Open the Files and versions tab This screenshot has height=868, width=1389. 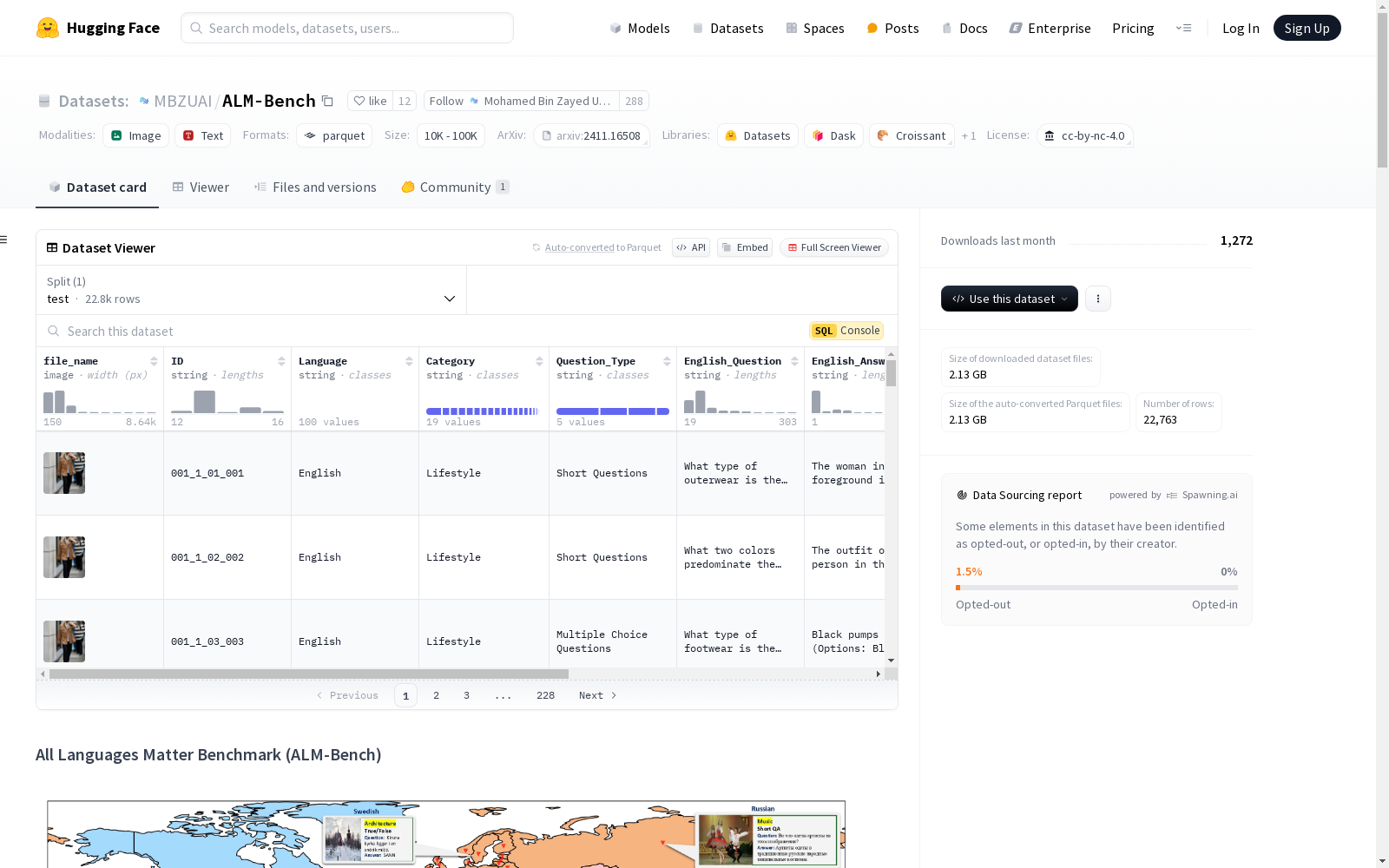pyautogui.click(x=315, y=187)
